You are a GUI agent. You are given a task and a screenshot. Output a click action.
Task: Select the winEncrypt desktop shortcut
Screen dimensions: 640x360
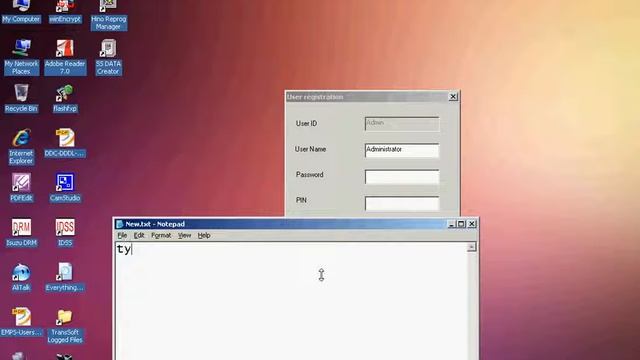[x=65, y=11]
